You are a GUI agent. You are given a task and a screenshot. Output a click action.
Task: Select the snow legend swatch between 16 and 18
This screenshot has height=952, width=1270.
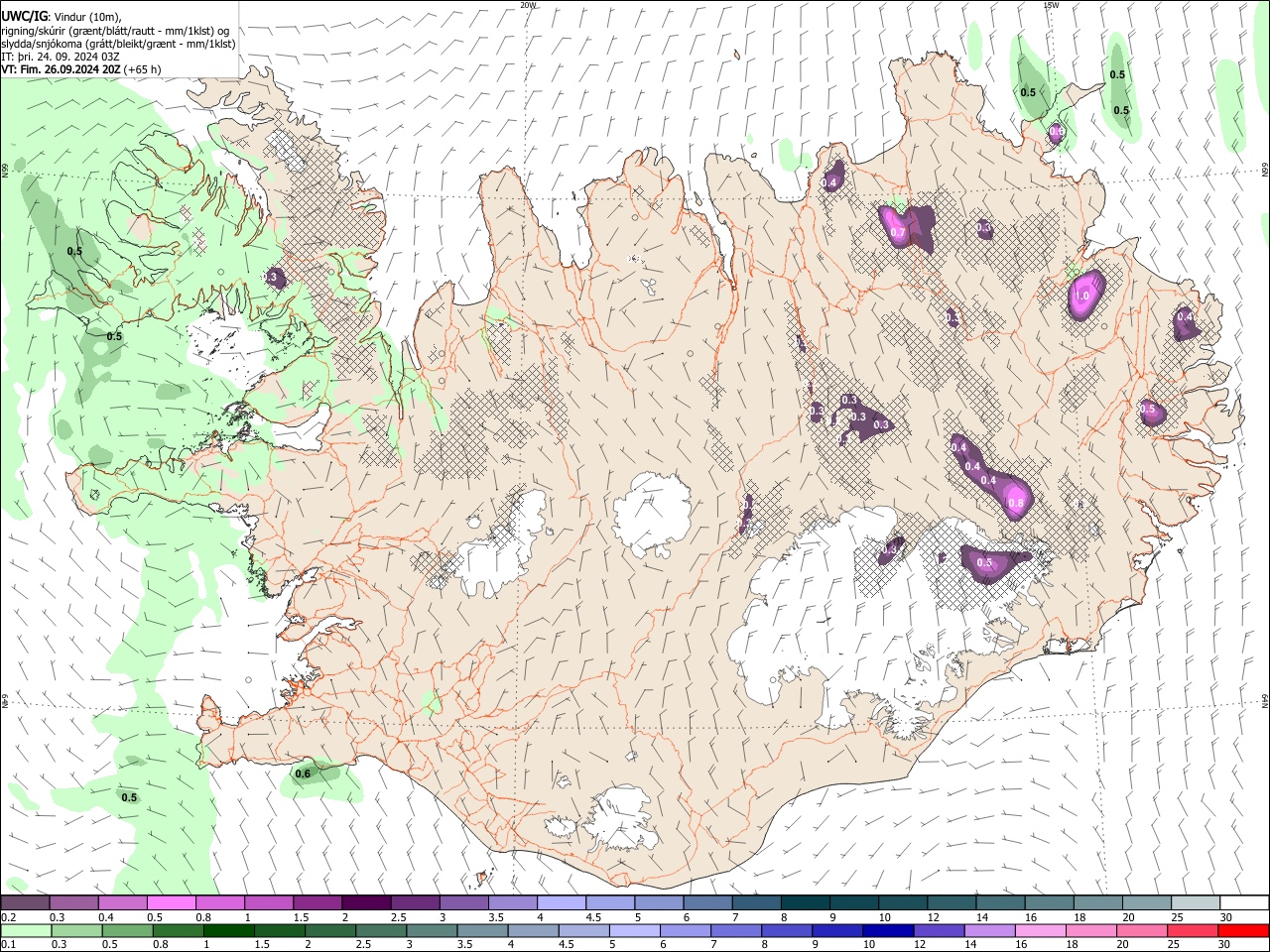[1049, 902]
